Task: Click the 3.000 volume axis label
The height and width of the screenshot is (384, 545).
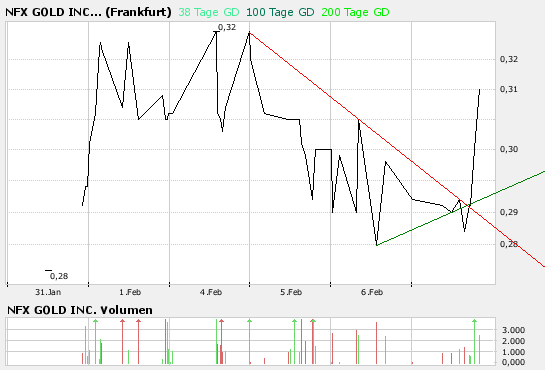Action: pyautogui.click(x=513, y=330)
